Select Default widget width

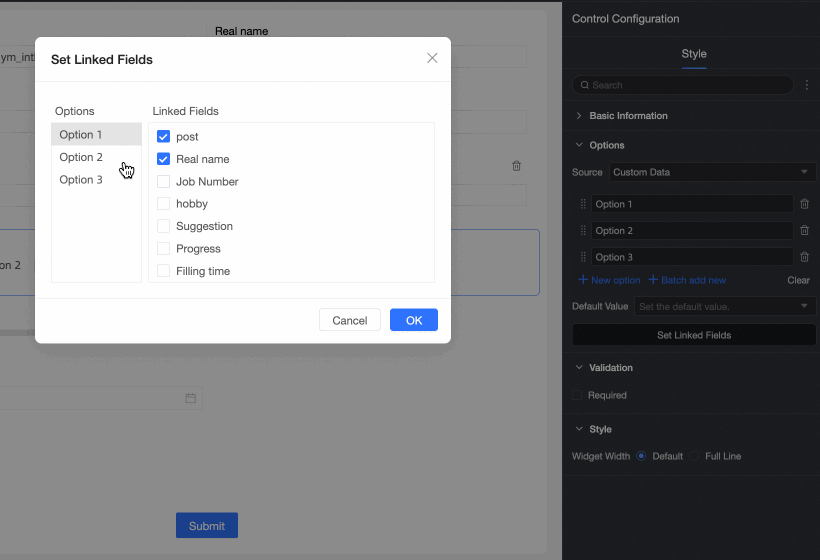pyautogui.click(x=641, y=456)
